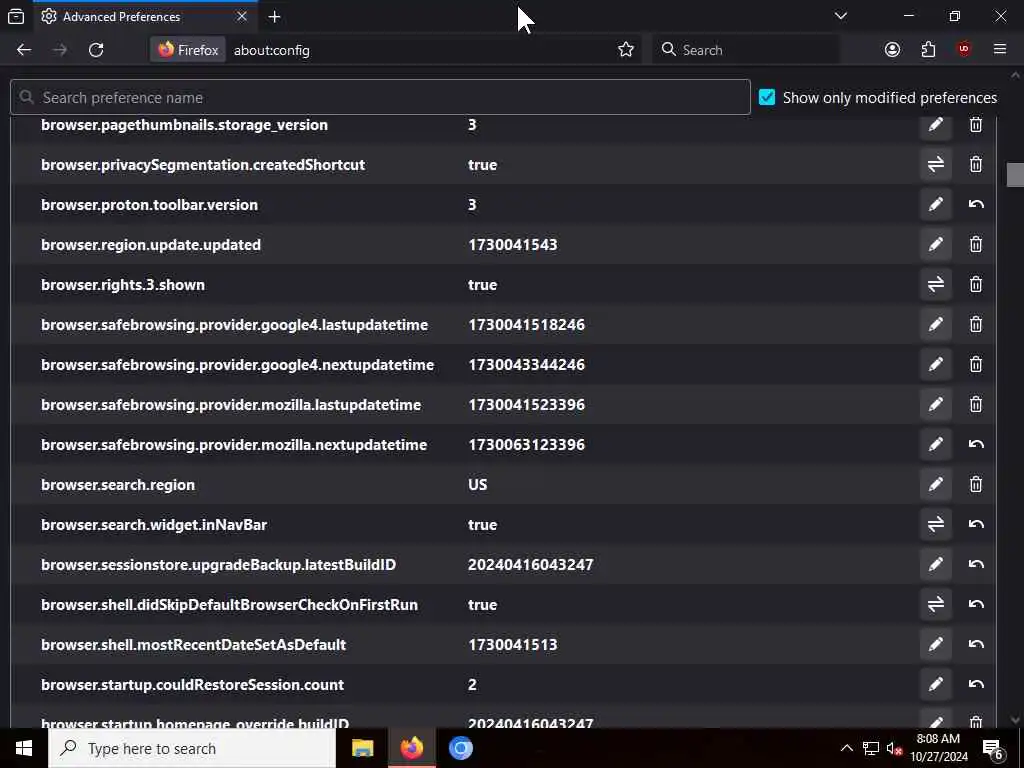Select Firefox icon in the taskbar
Screen dimensions: 1024x768
point(411,748)
